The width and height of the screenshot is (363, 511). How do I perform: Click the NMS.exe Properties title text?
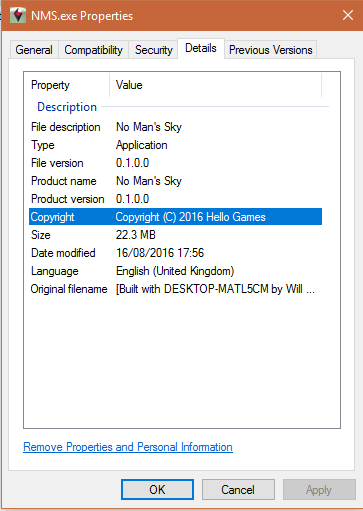click(x=82, y=16)
